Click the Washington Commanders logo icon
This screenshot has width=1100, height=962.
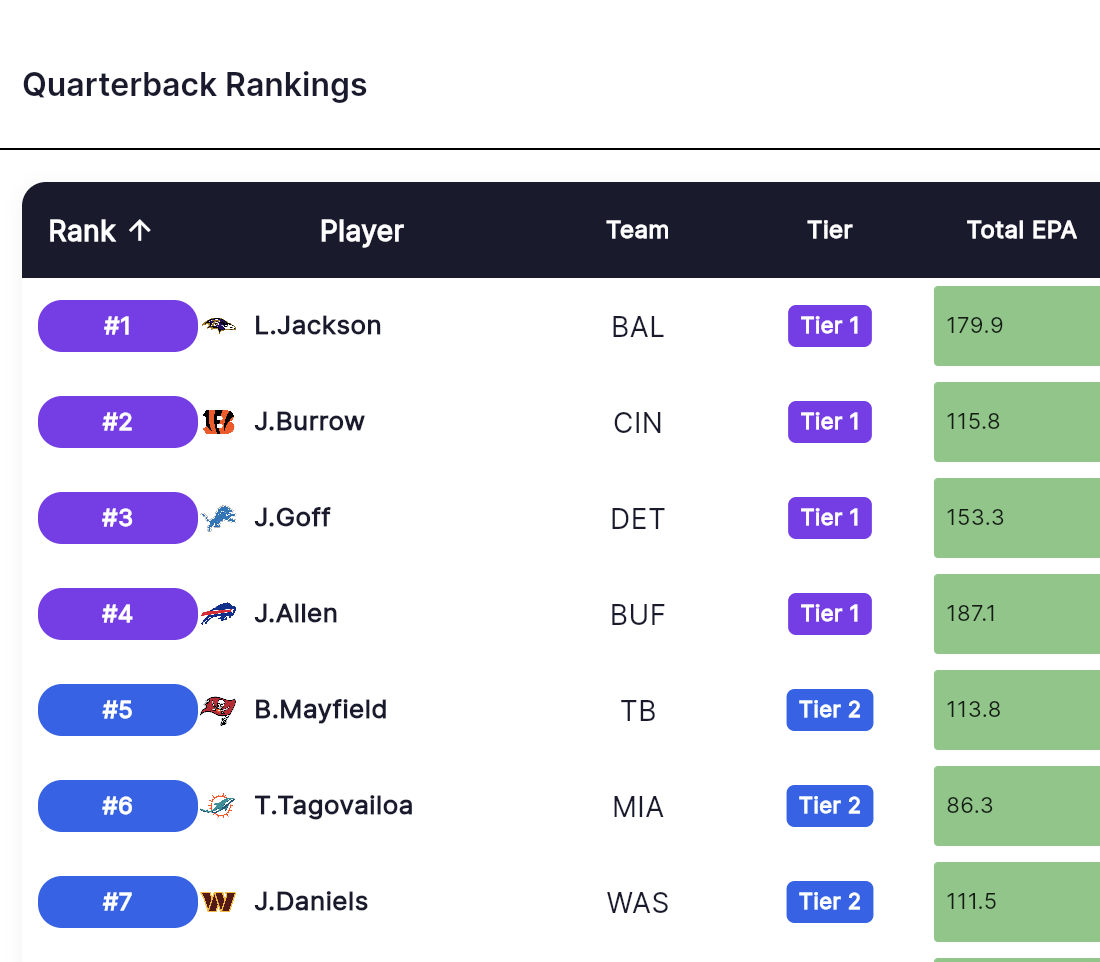coord(218,902)
